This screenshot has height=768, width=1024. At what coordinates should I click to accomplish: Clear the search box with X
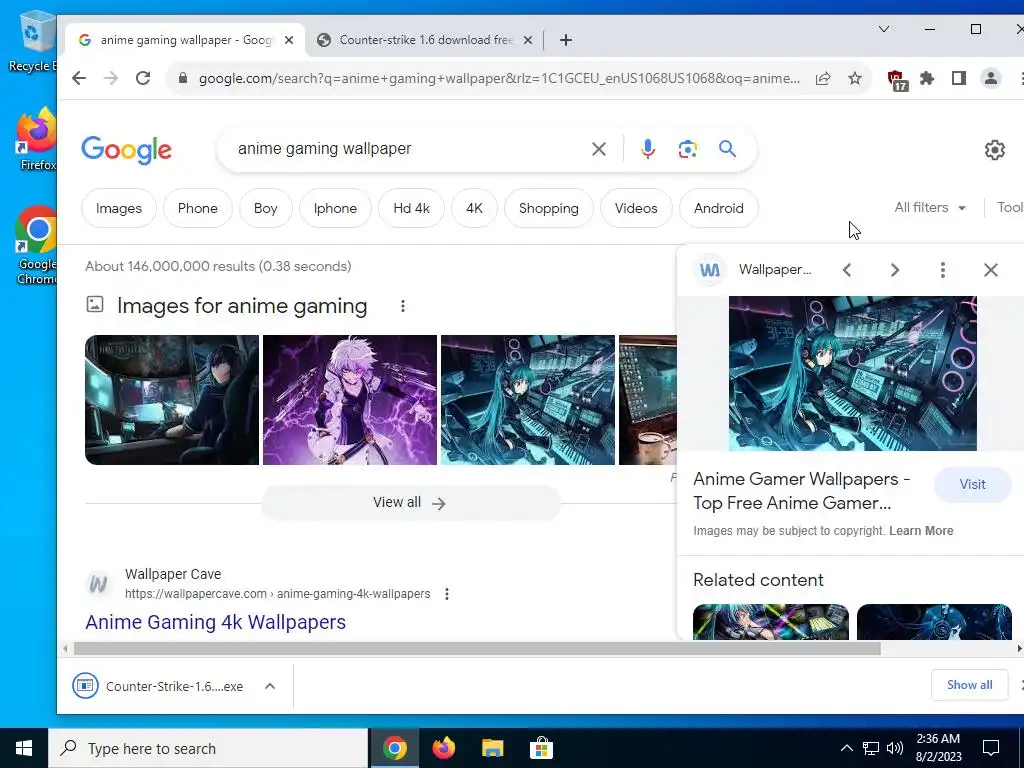[598, 150]
